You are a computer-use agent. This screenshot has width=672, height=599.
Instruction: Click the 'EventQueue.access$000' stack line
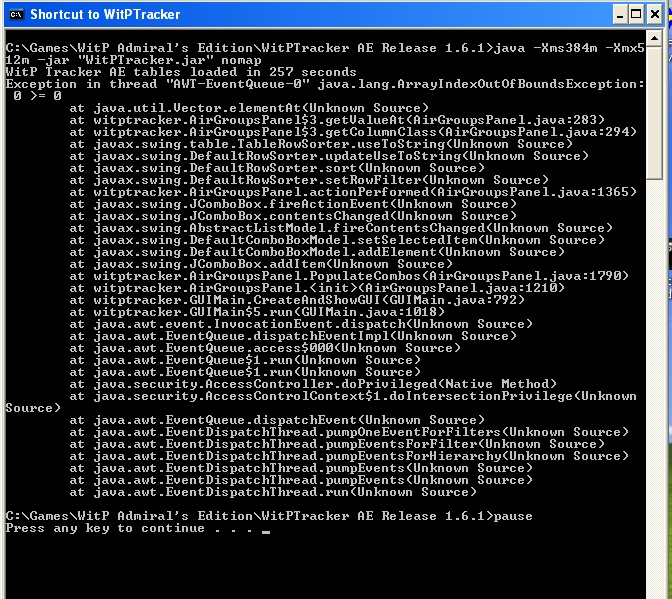265,348
